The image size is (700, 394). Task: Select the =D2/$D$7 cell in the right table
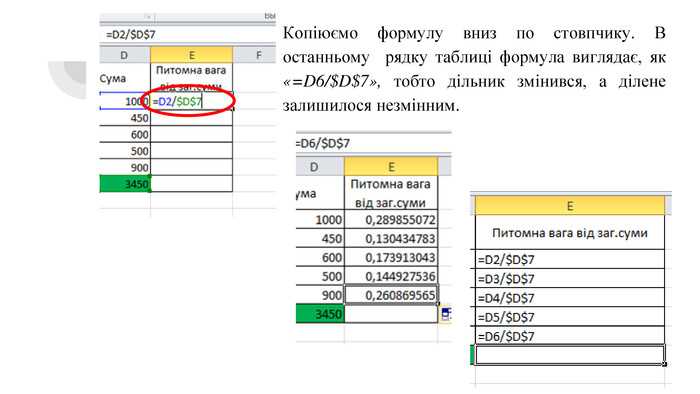coord(570,259)
